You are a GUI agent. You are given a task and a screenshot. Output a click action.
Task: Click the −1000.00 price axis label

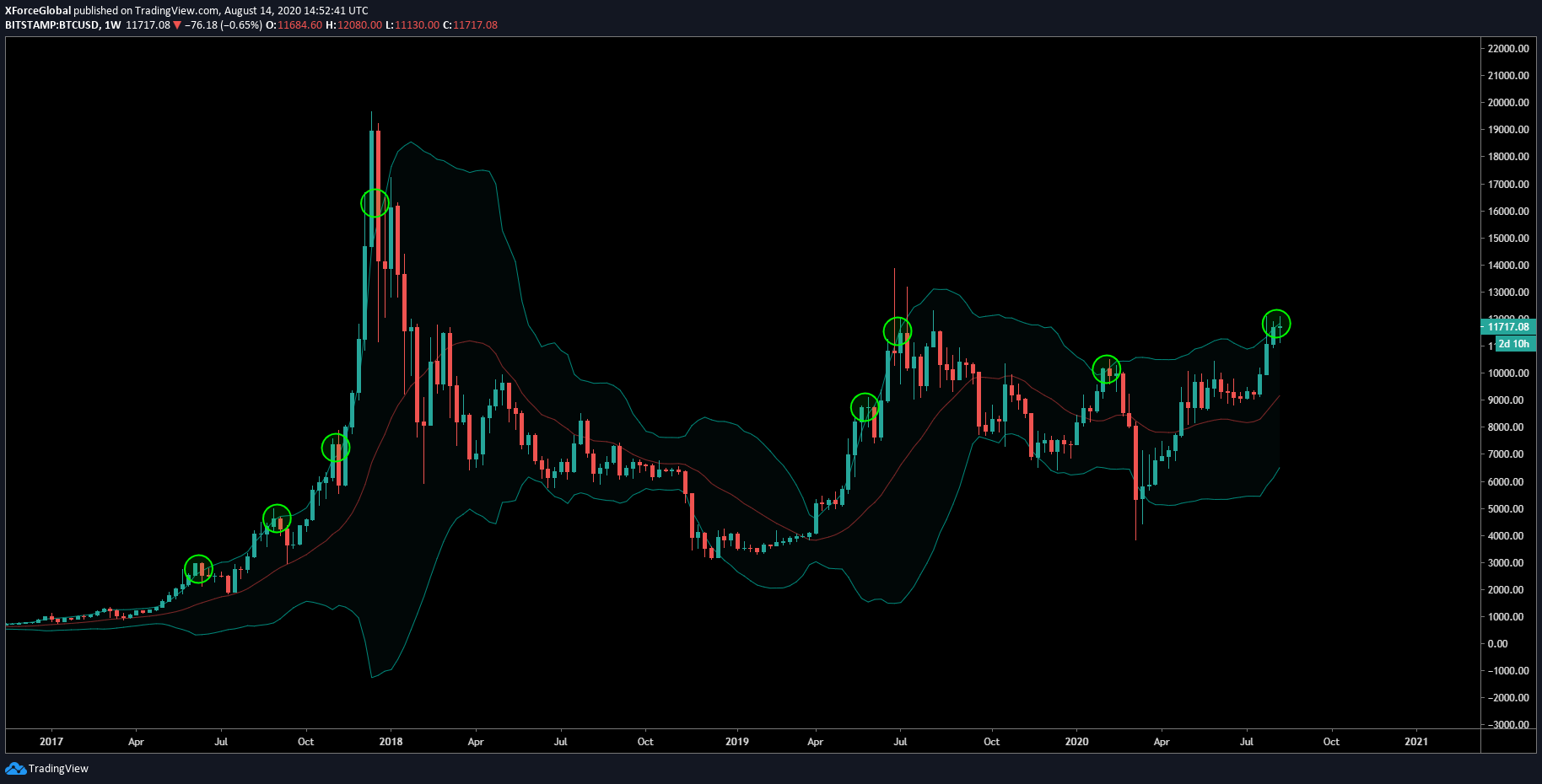(1508, 670)
